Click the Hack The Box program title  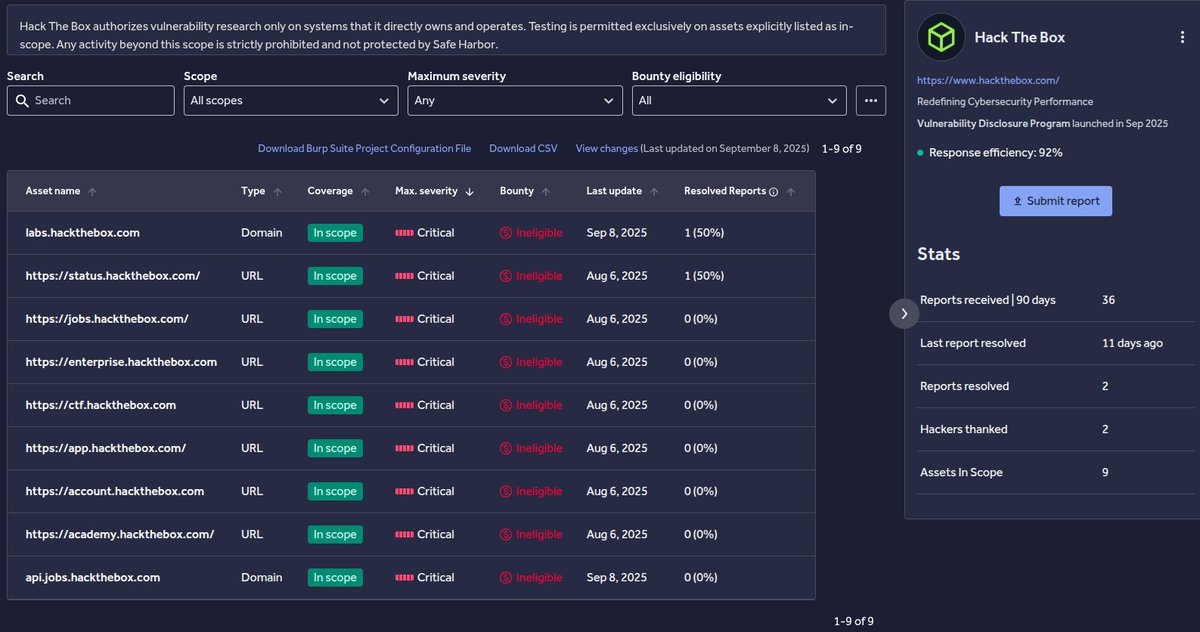(1020, 37)
